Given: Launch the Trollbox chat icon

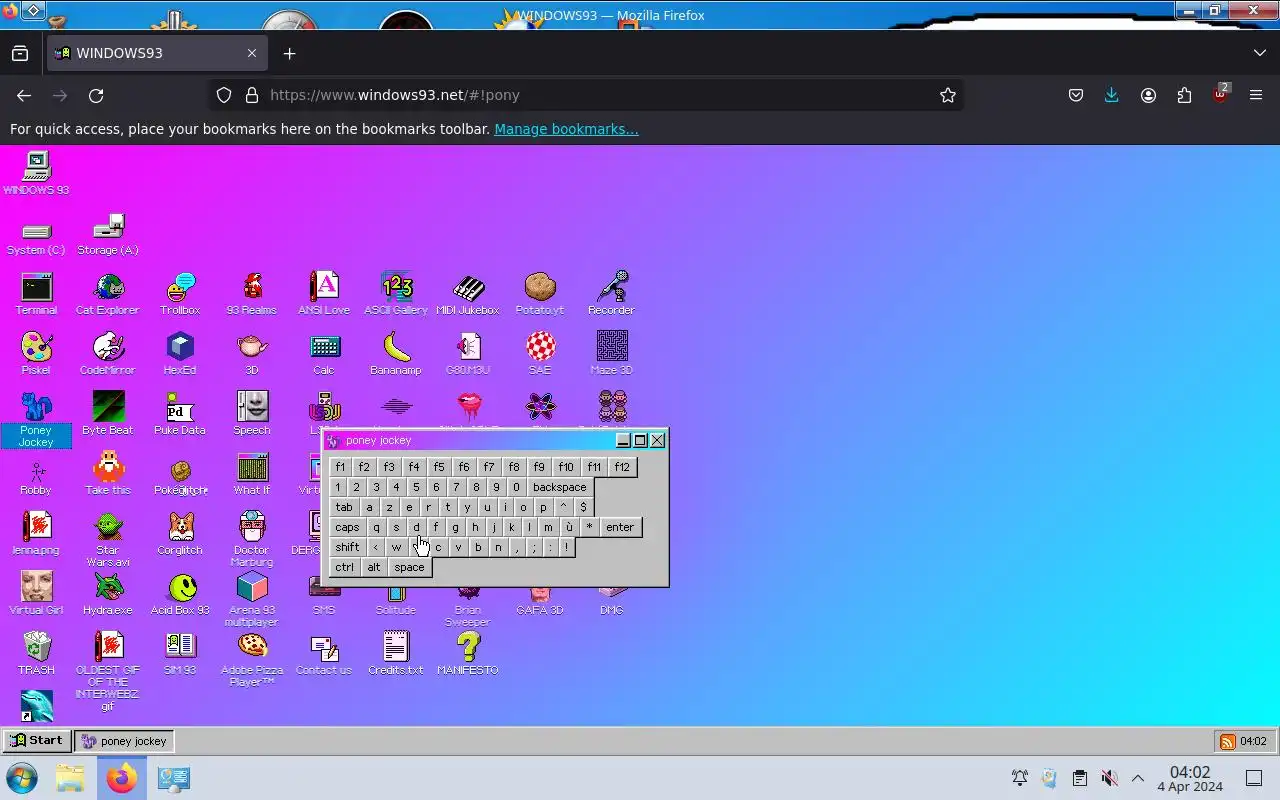Looking at the screenshot, I should click(180, 293).
